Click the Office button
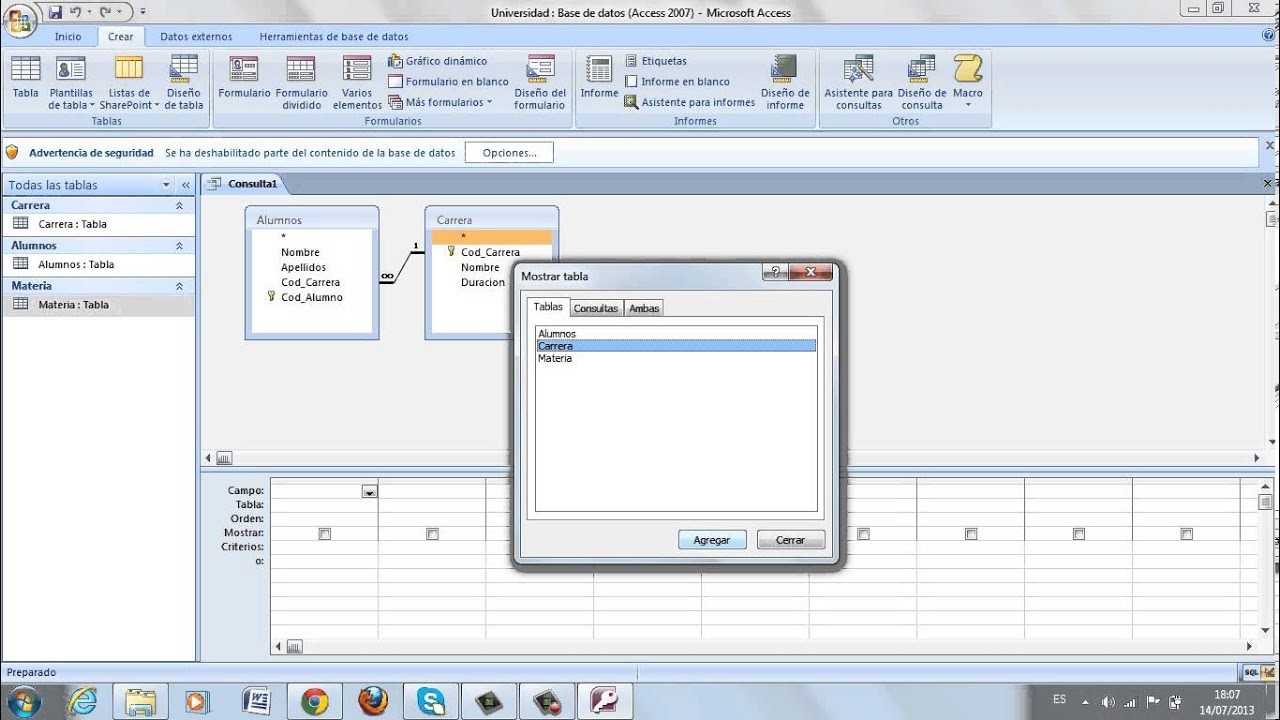The image size is (1280, 720). tap(19, 18)
